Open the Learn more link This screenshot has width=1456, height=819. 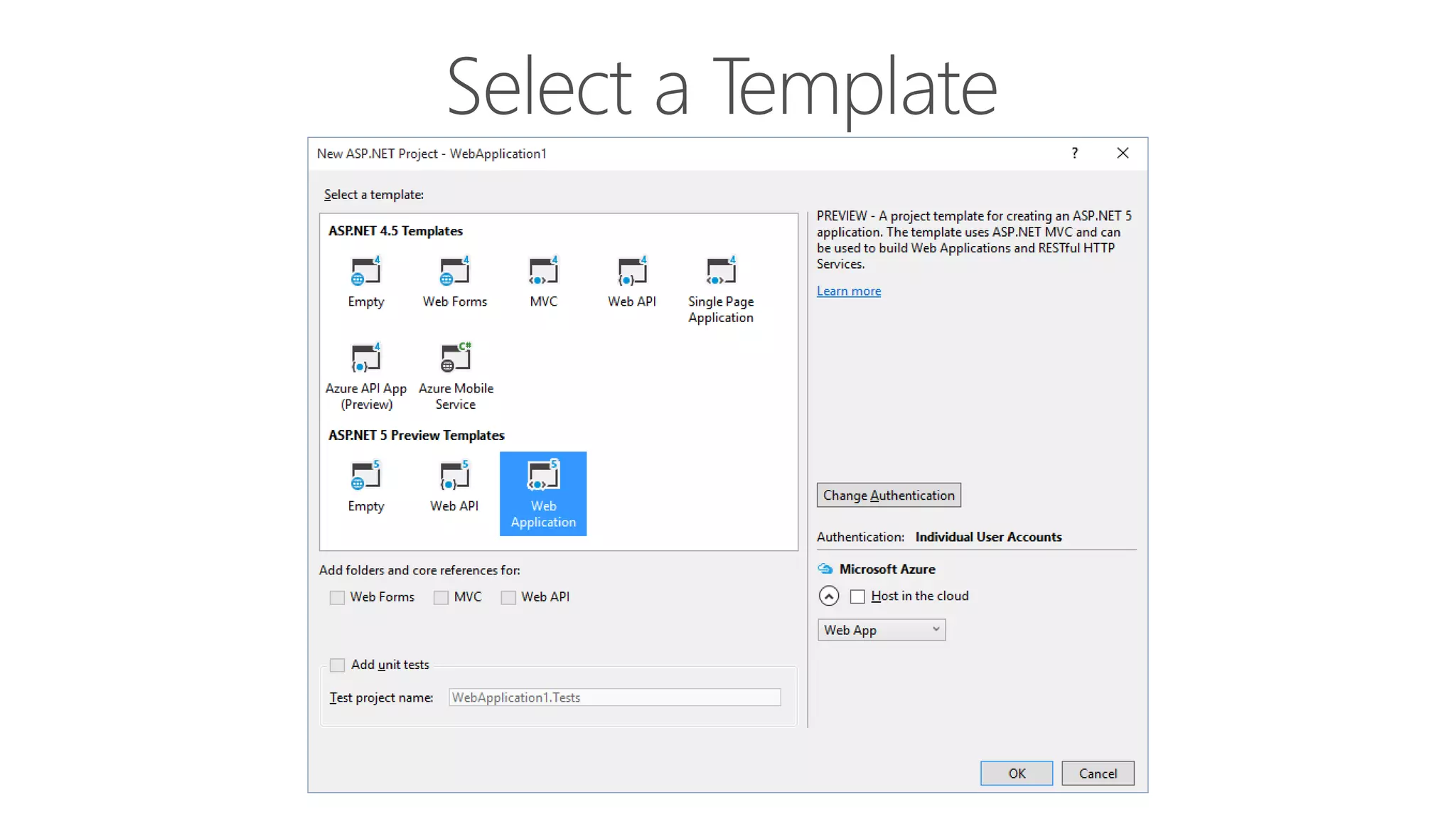point(848,291)
